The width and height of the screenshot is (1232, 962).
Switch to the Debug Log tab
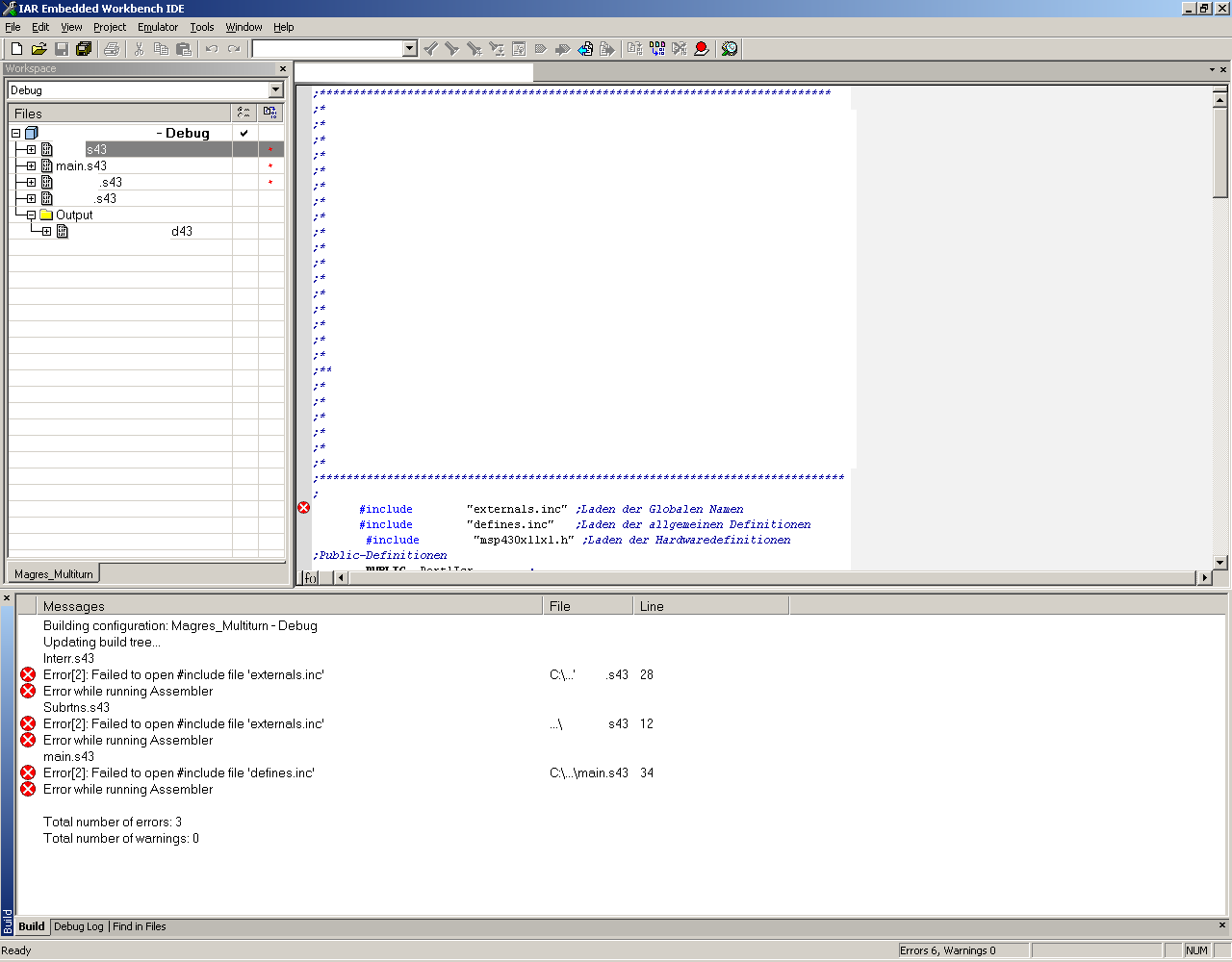click(x=78, y=926)
